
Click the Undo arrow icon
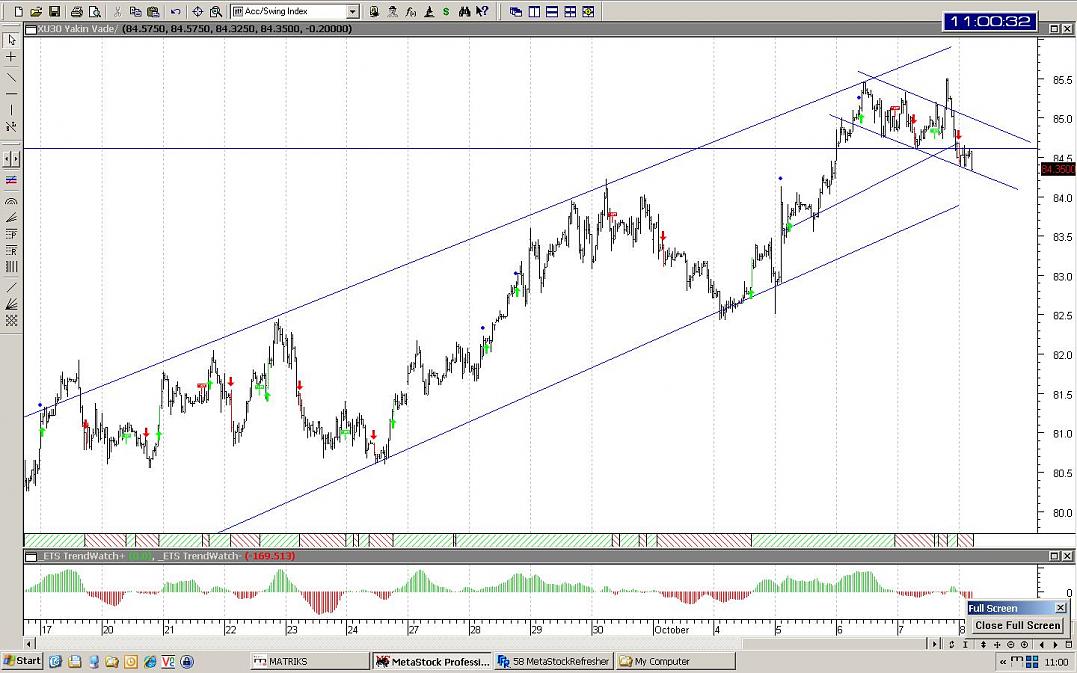pos(175,12)
